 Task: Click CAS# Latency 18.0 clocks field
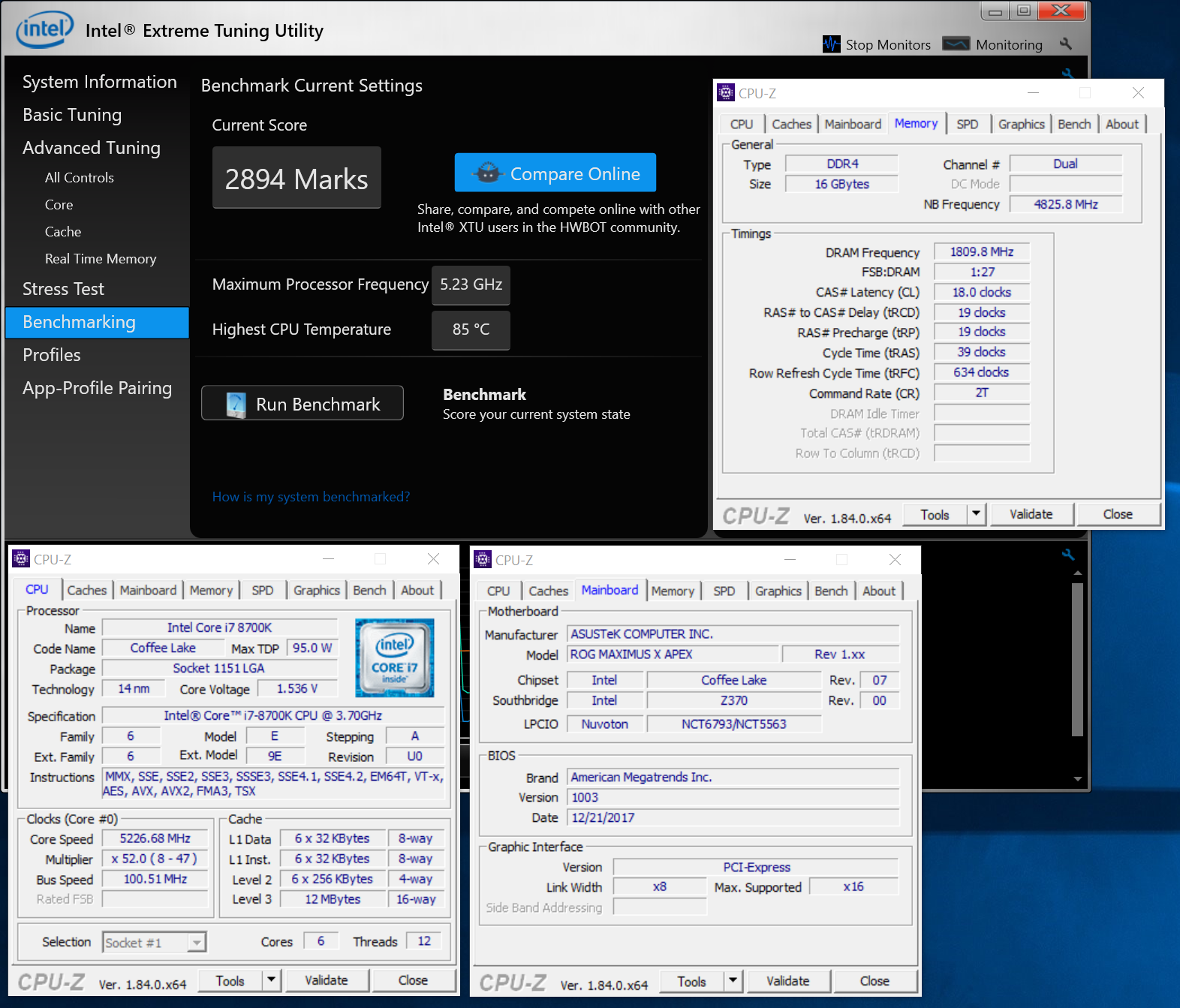982,292
